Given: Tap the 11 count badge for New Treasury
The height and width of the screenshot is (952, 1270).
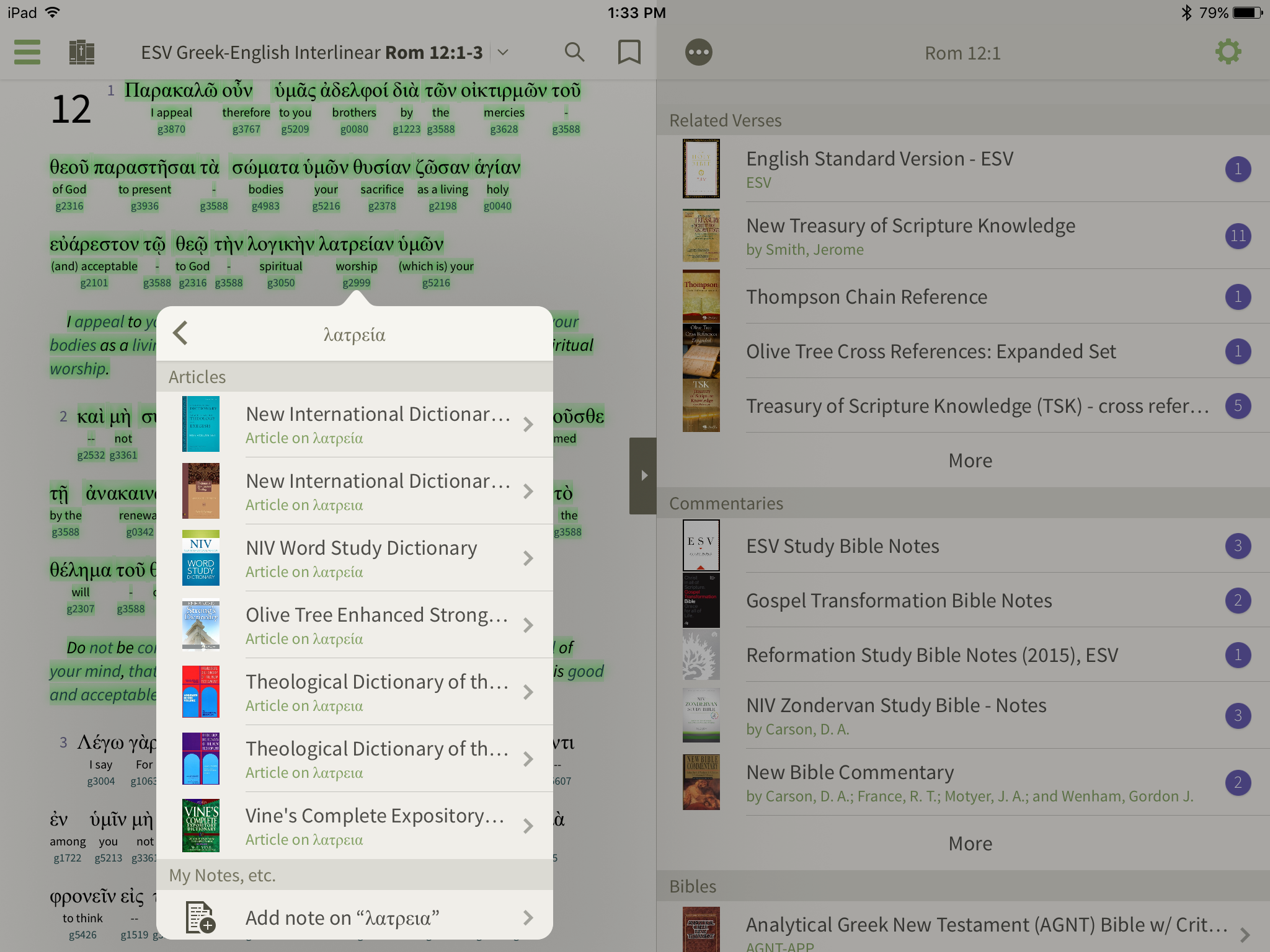Looking at the screenshot, I should 1238,236.
